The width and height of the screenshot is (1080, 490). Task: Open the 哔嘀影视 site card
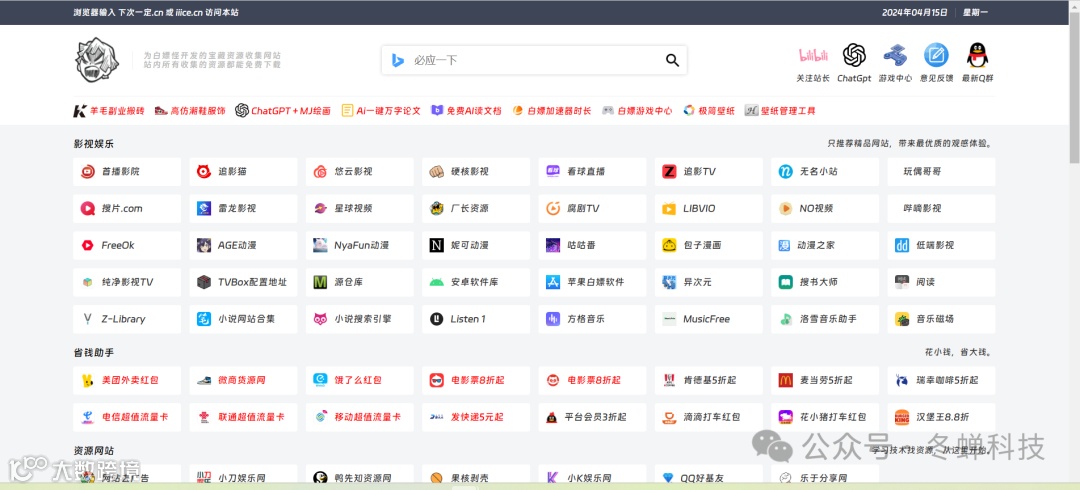(942, 208)
